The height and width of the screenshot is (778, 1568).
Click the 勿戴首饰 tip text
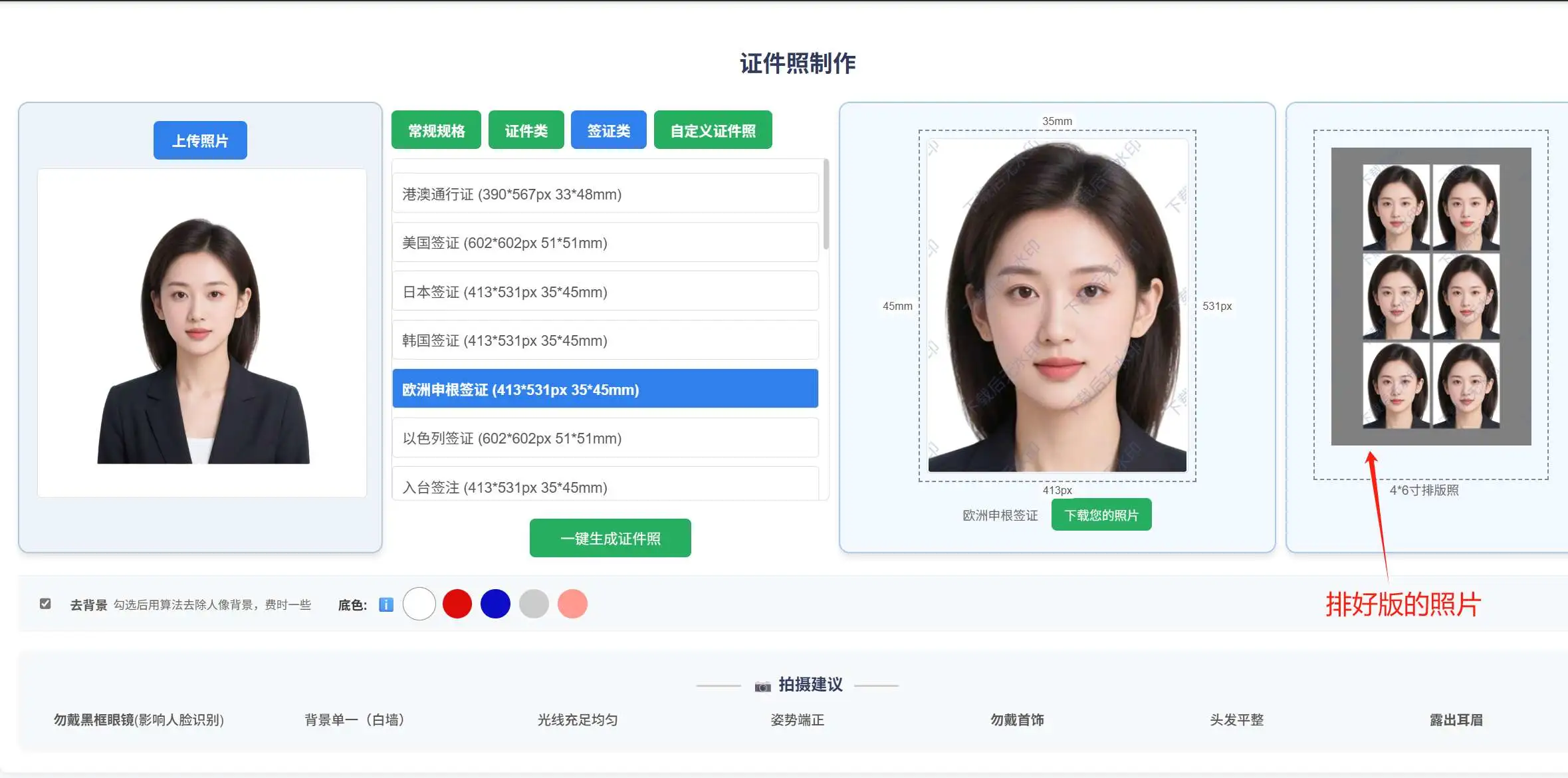pos(1017,719)
